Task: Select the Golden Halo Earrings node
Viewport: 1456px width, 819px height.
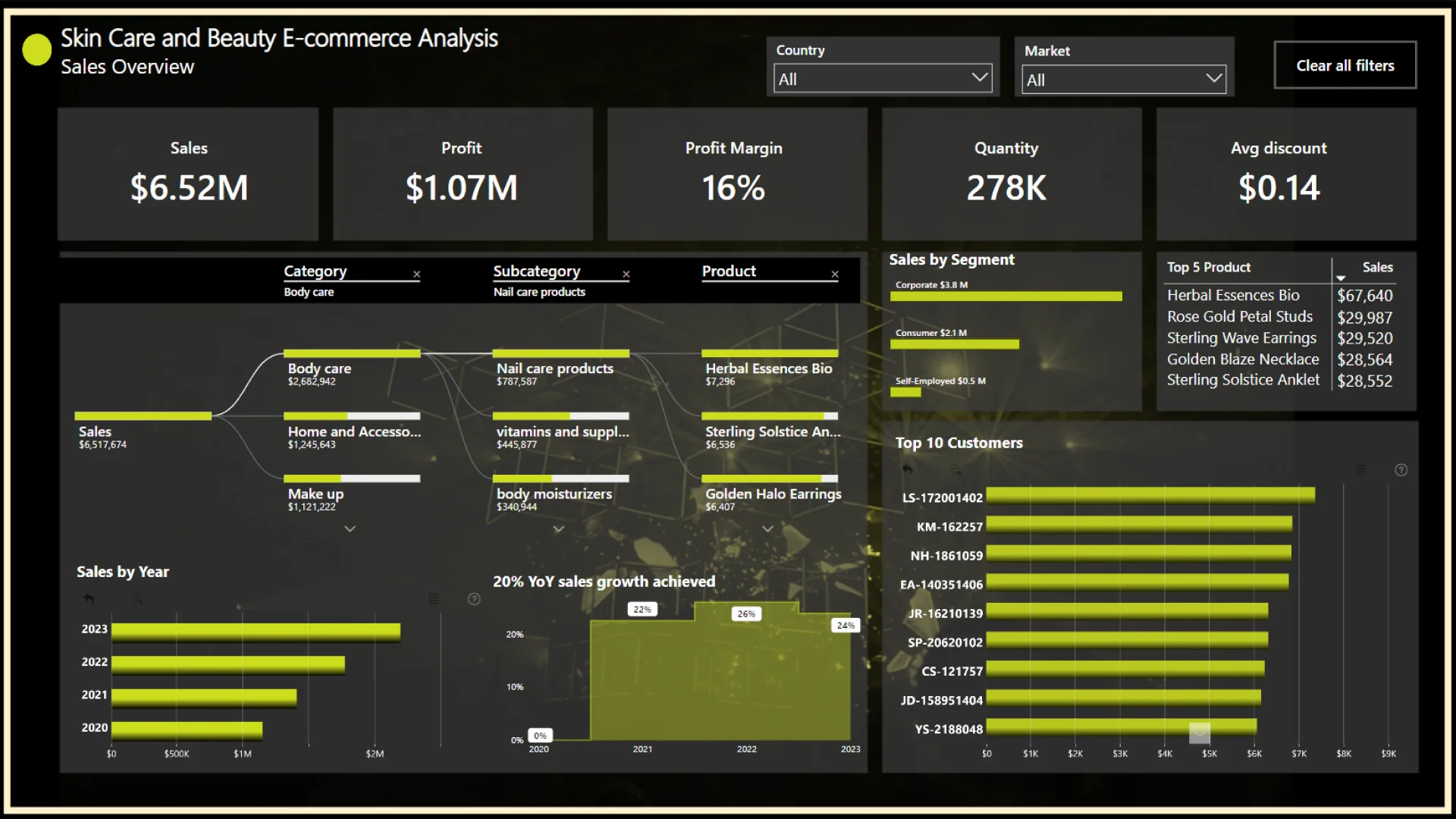Action: coord(770,494)
